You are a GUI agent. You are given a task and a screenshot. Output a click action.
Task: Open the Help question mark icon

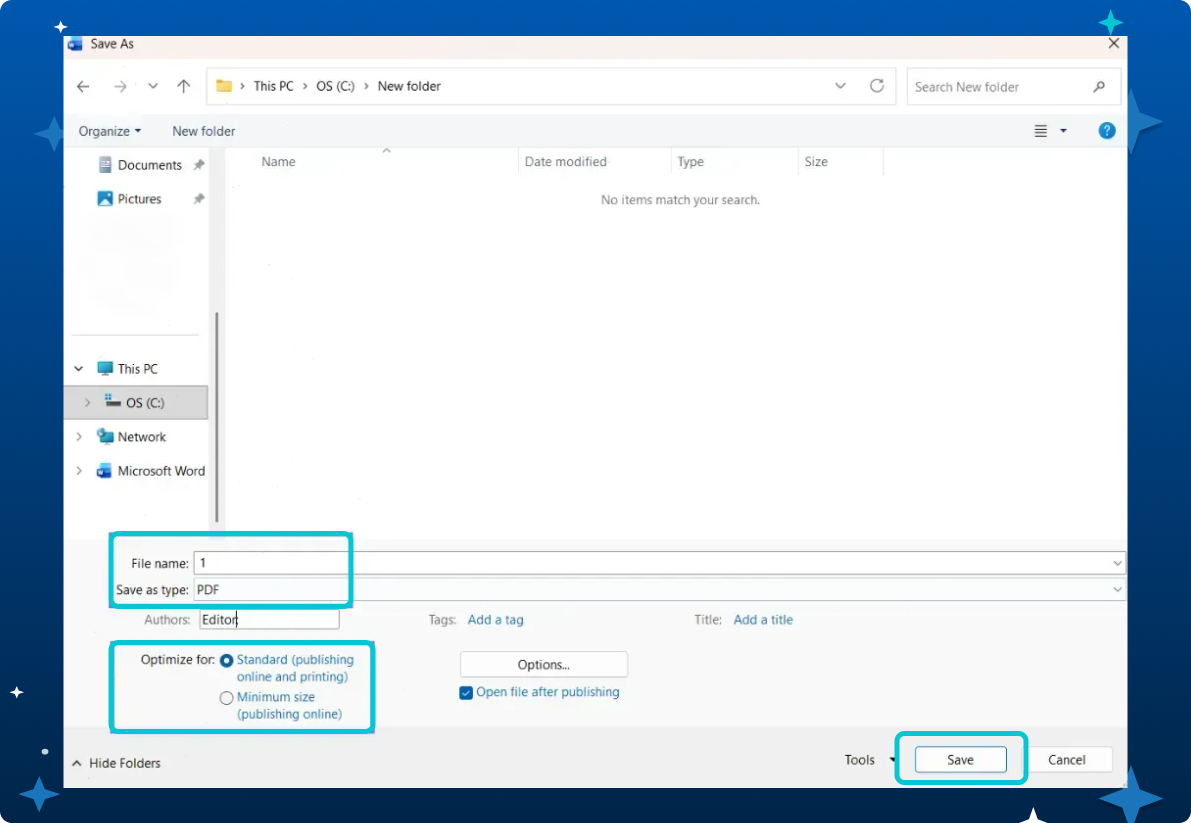point(1106,131)
